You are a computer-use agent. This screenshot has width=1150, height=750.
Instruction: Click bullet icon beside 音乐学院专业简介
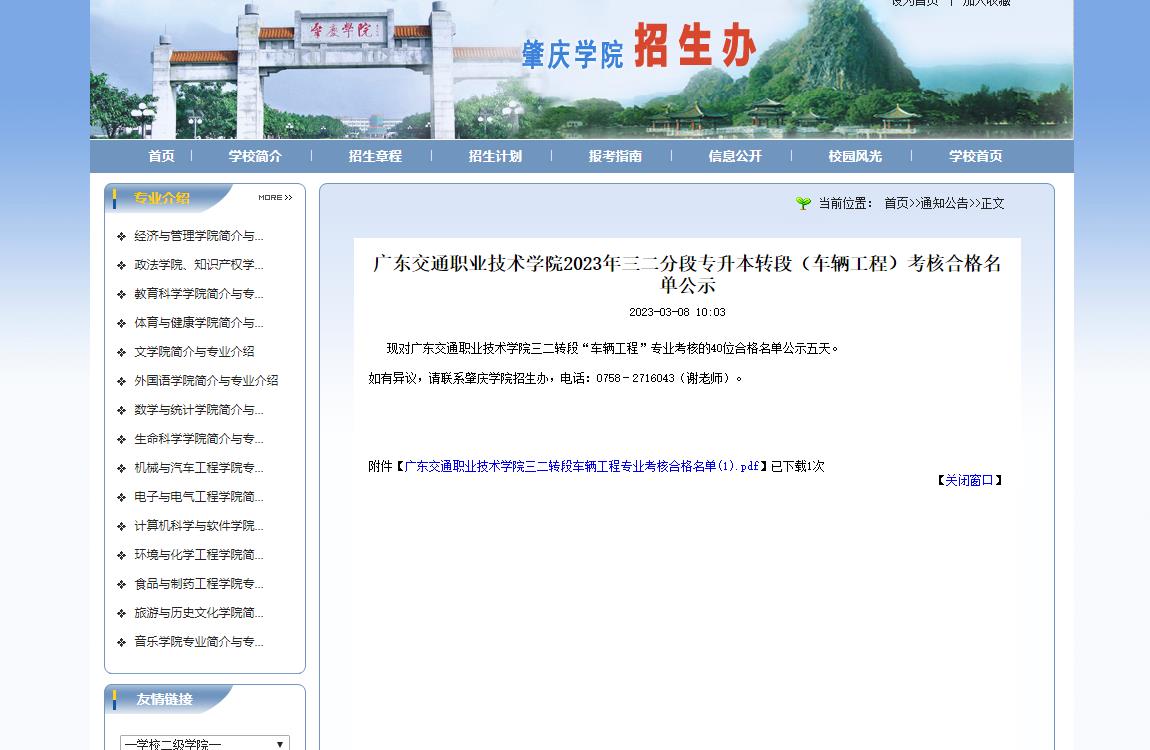point(122,642)
